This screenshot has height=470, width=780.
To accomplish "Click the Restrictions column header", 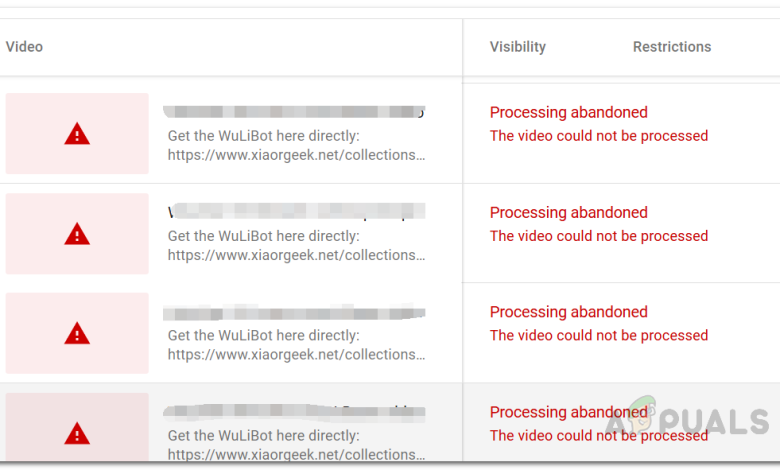I will tap(671, 47).
